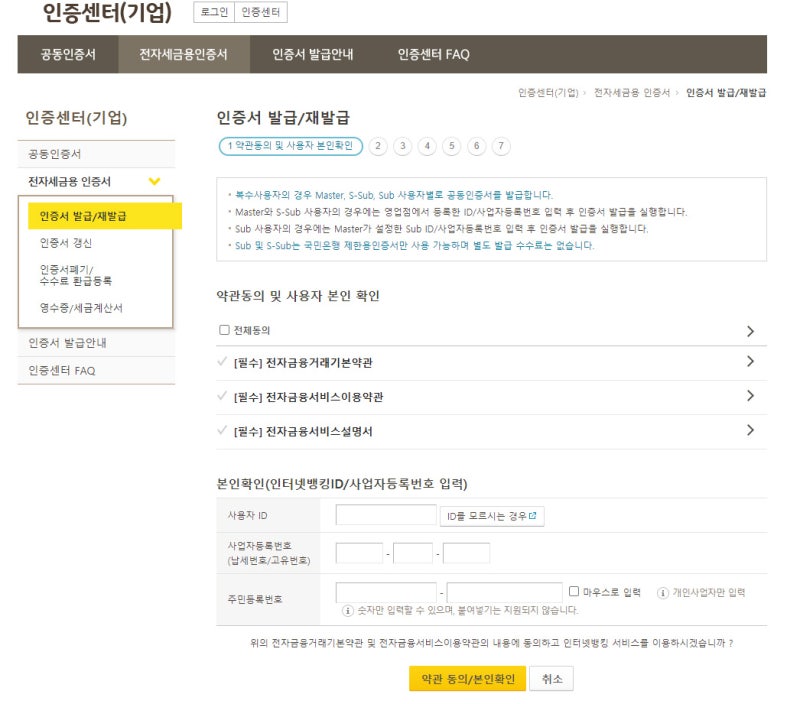This screenshot has height=704, width=800.
Task: Click the [필수] 전자금융서비스설명서 label text
Action: [x=303, y=432]
